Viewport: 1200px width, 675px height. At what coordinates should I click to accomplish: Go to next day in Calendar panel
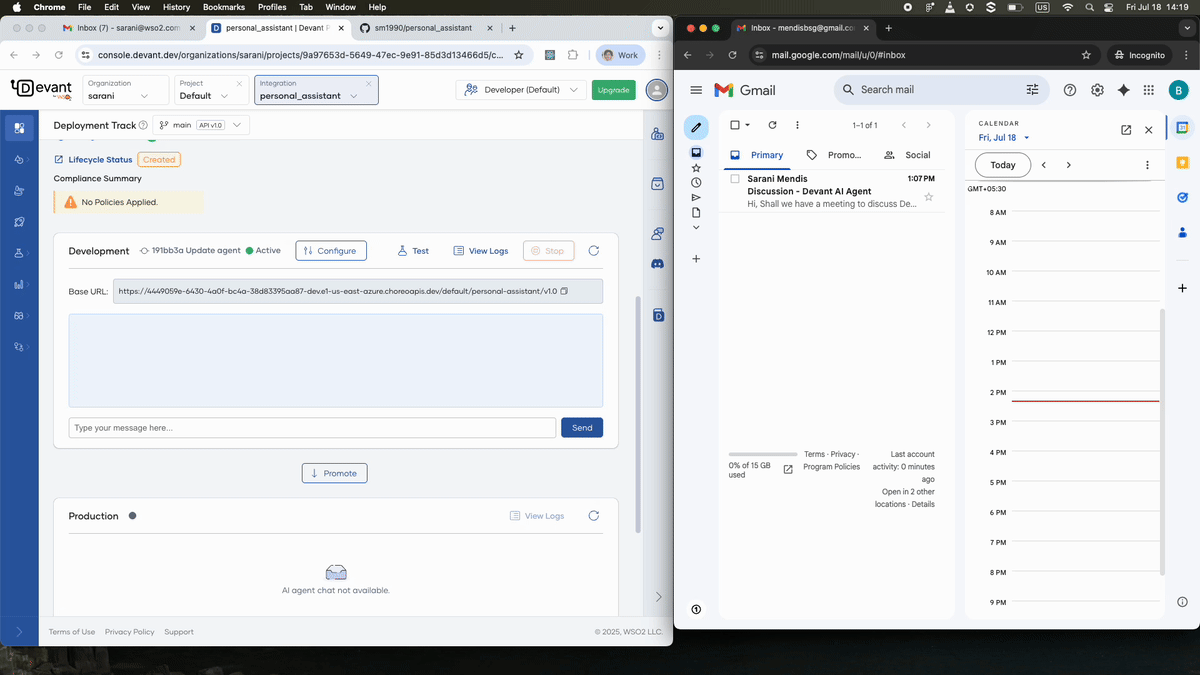pyautogui.click(x=1068, y=165)
